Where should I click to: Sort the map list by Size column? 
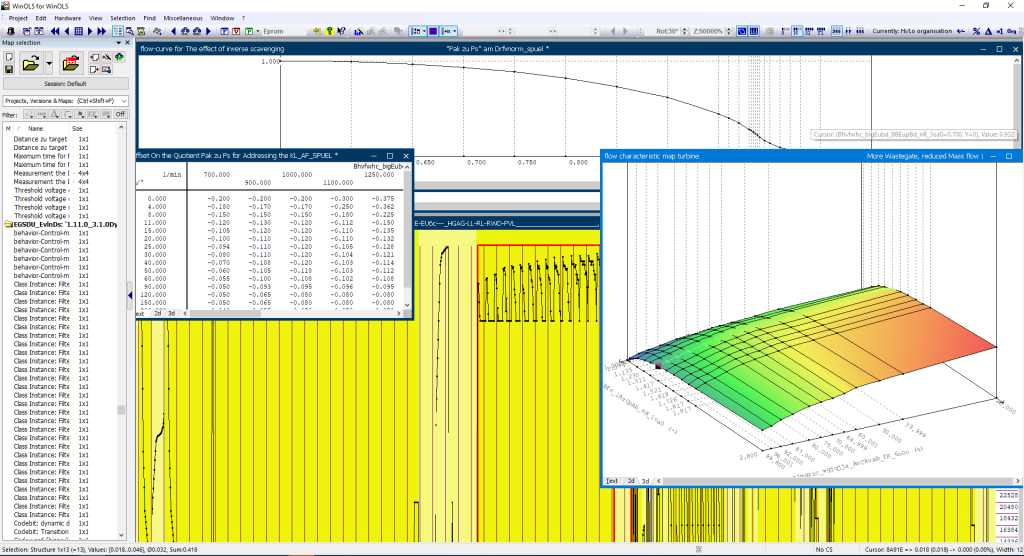tap(77, 129)
